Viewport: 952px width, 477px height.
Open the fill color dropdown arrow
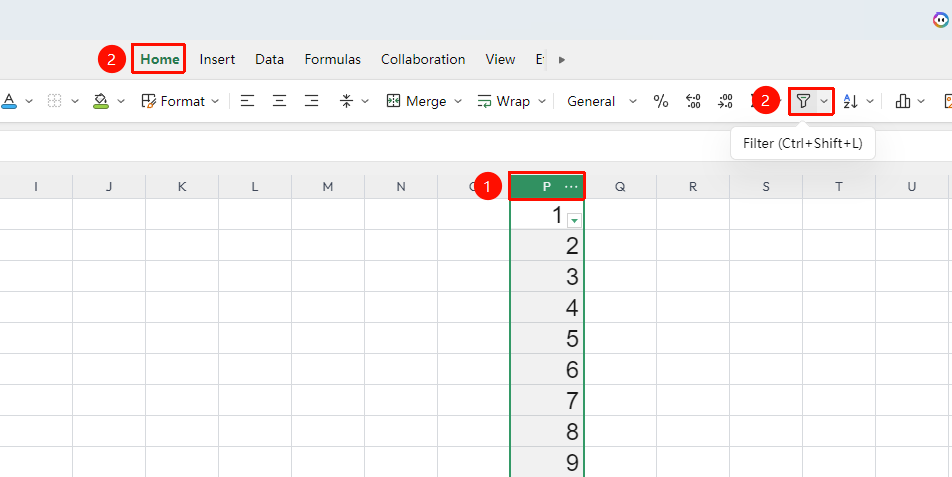pyautogui.click(x=121, y=101)
